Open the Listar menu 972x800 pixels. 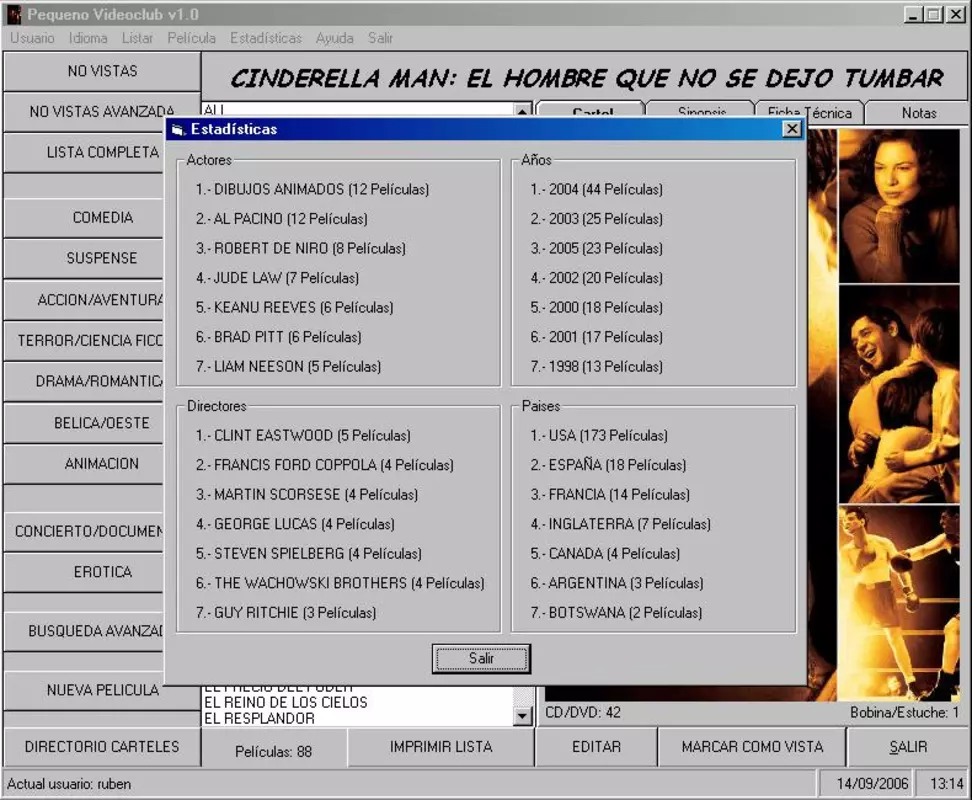click(x=137, y=38)
